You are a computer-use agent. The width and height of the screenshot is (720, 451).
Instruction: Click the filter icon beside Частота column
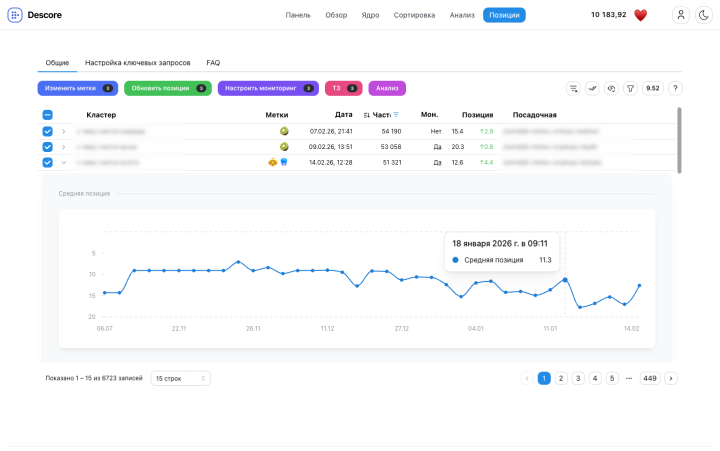[396, 115]
